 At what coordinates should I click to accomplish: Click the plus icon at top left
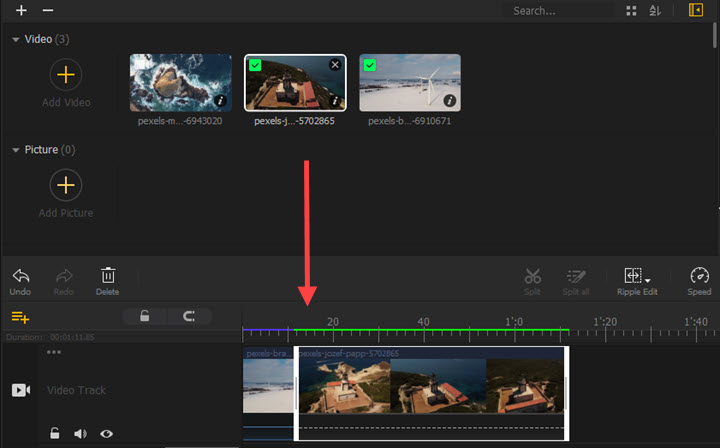21,10
